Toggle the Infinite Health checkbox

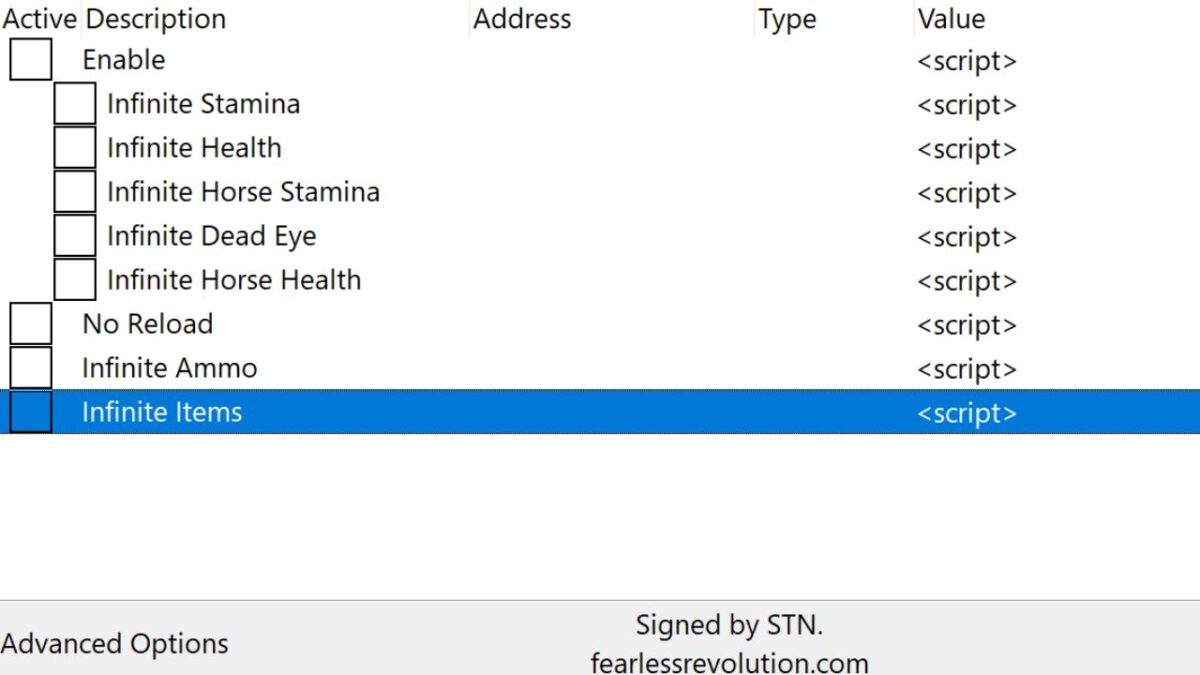[75, 148]
